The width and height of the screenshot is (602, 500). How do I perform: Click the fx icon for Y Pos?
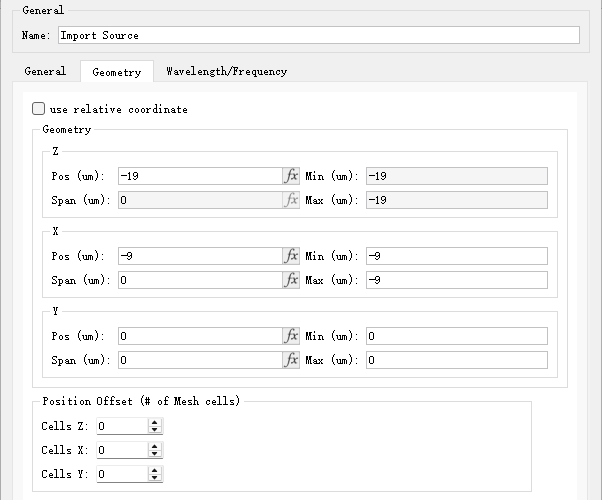coord(291,336)
